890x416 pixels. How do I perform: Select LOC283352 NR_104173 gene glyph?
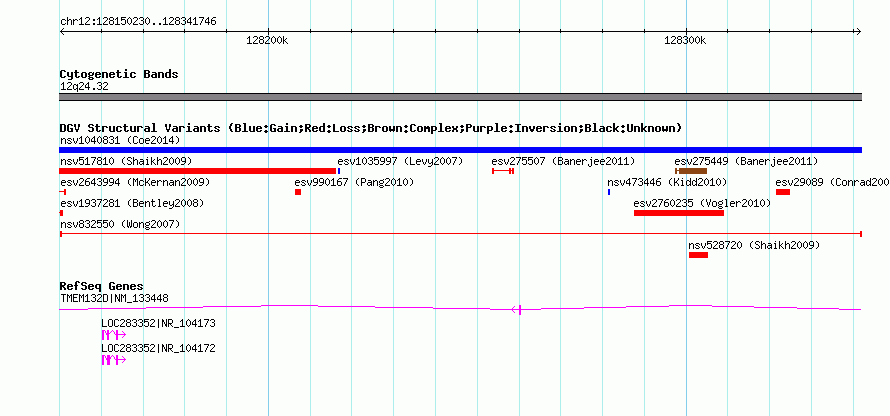coord(114,335)
